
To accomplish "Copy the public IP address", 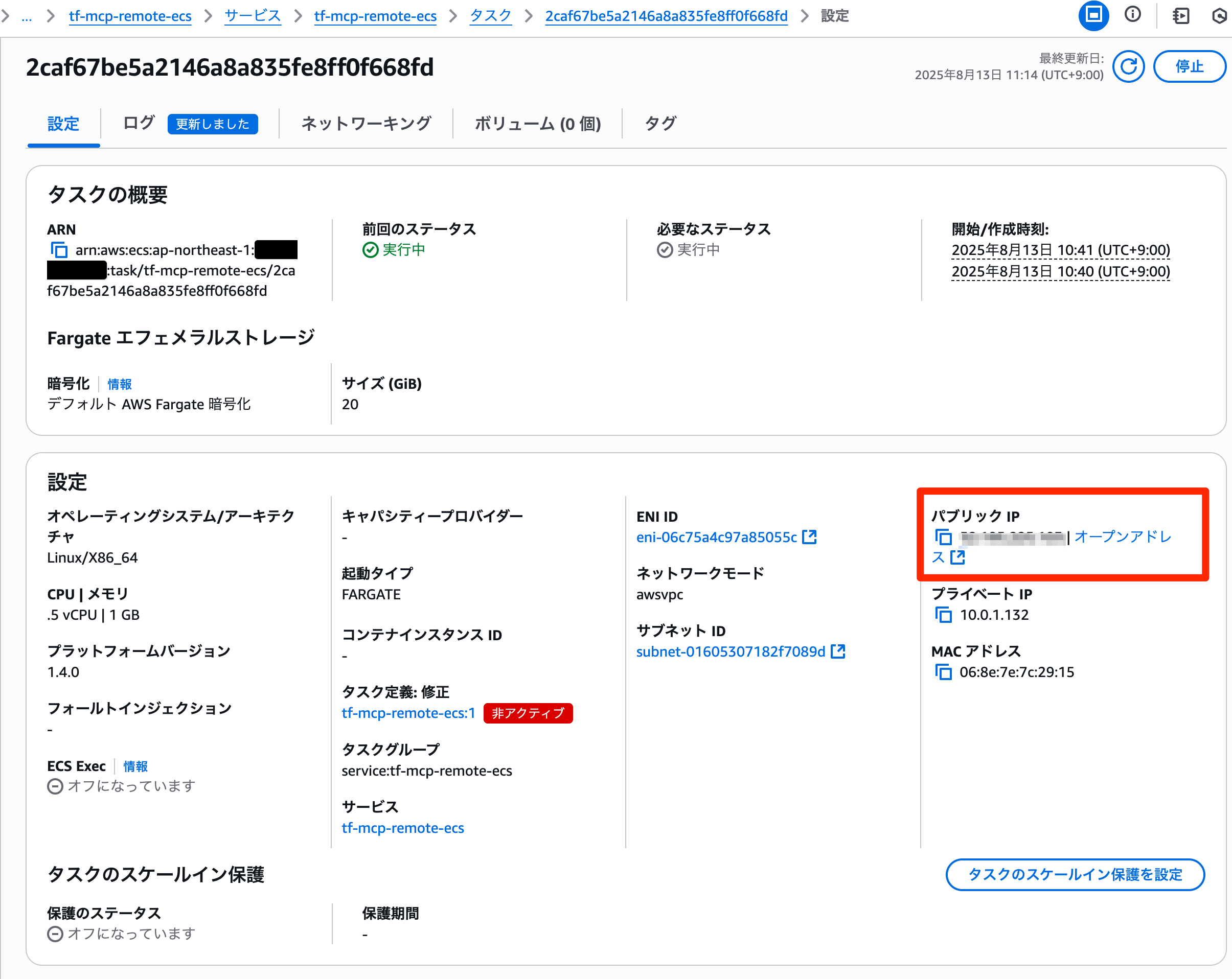I will tap(944, 537).
